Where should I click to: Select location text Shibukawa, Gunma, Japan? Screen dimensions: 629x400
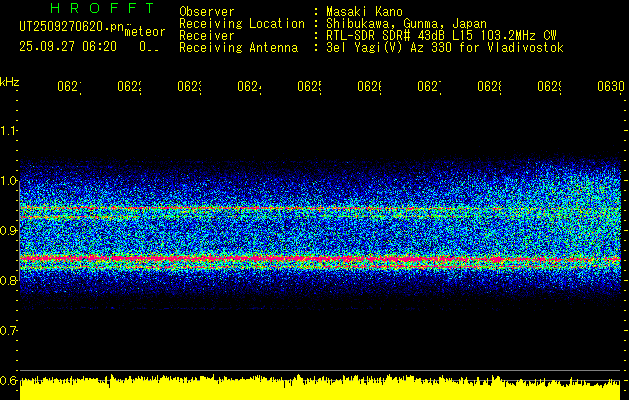coord(406,24)
